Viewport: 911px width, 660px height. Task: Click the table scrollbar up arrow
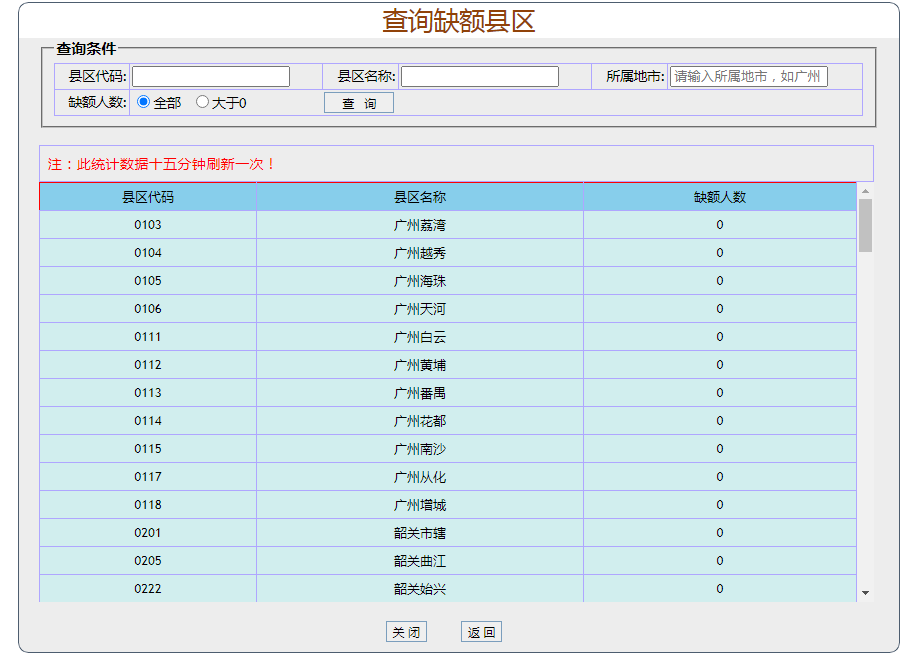865,191
